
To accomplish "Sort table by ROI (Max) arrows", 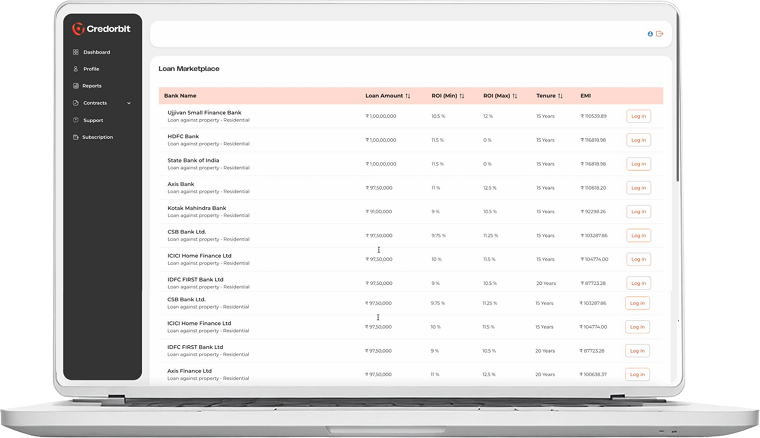I will pyautogui.click(x=515, y=96).
